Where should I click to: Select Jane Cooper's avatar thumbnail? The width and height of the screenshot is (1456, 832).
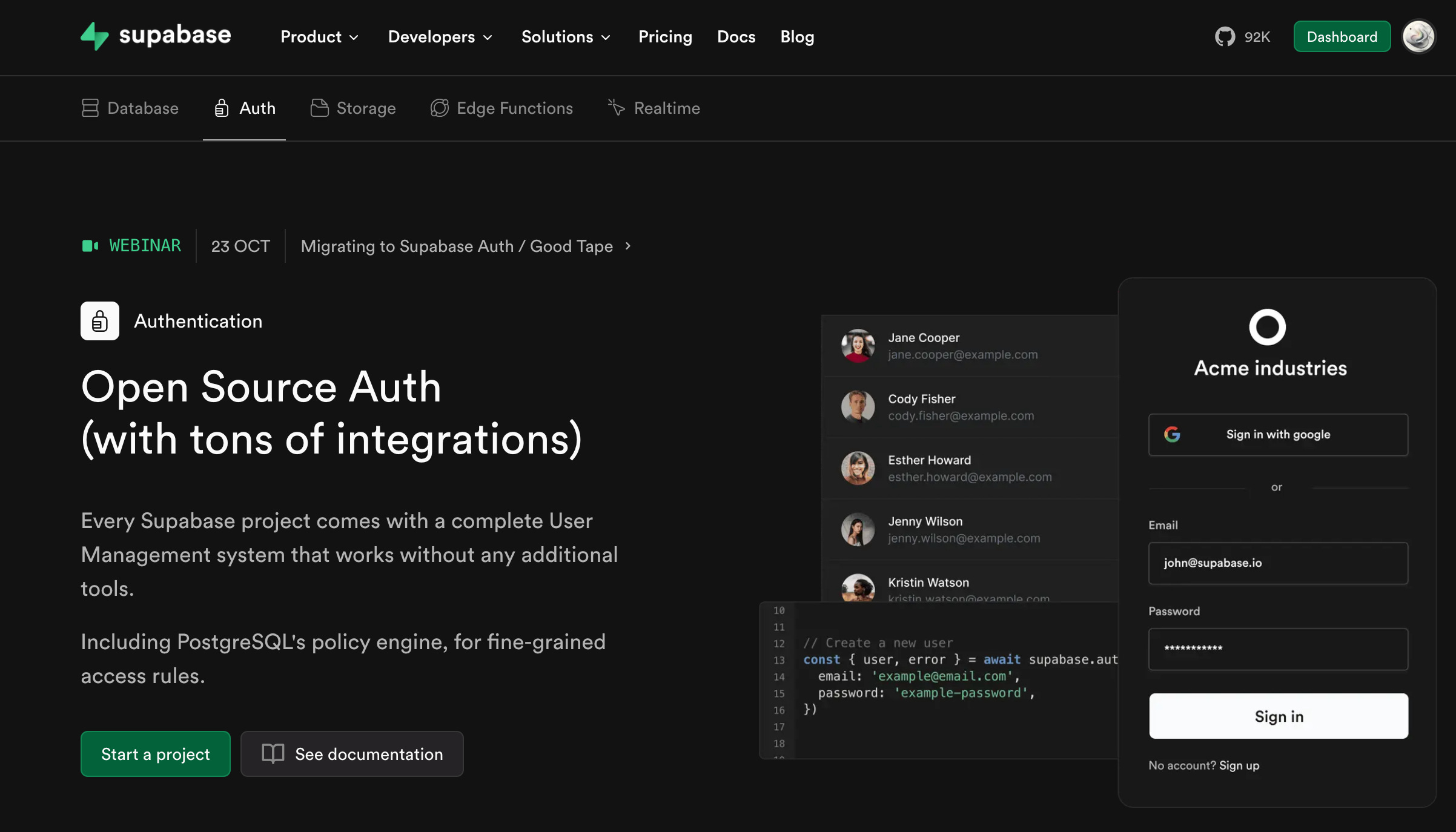coord(858,346)
